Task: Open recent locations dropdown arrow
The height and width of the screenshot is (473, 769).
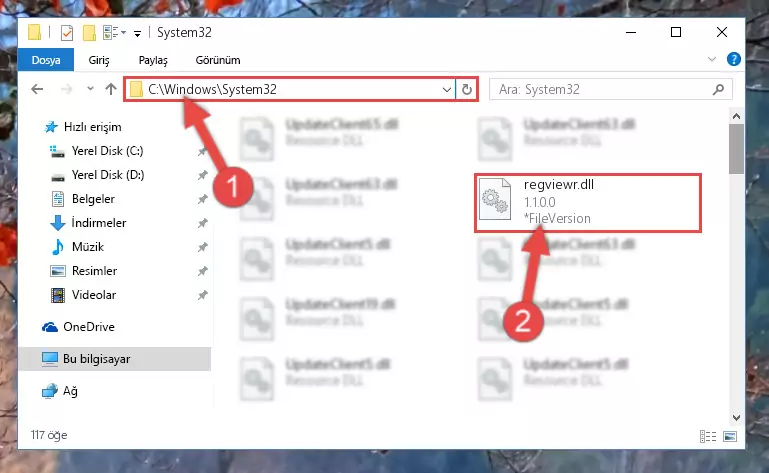Action: [90, 89]
